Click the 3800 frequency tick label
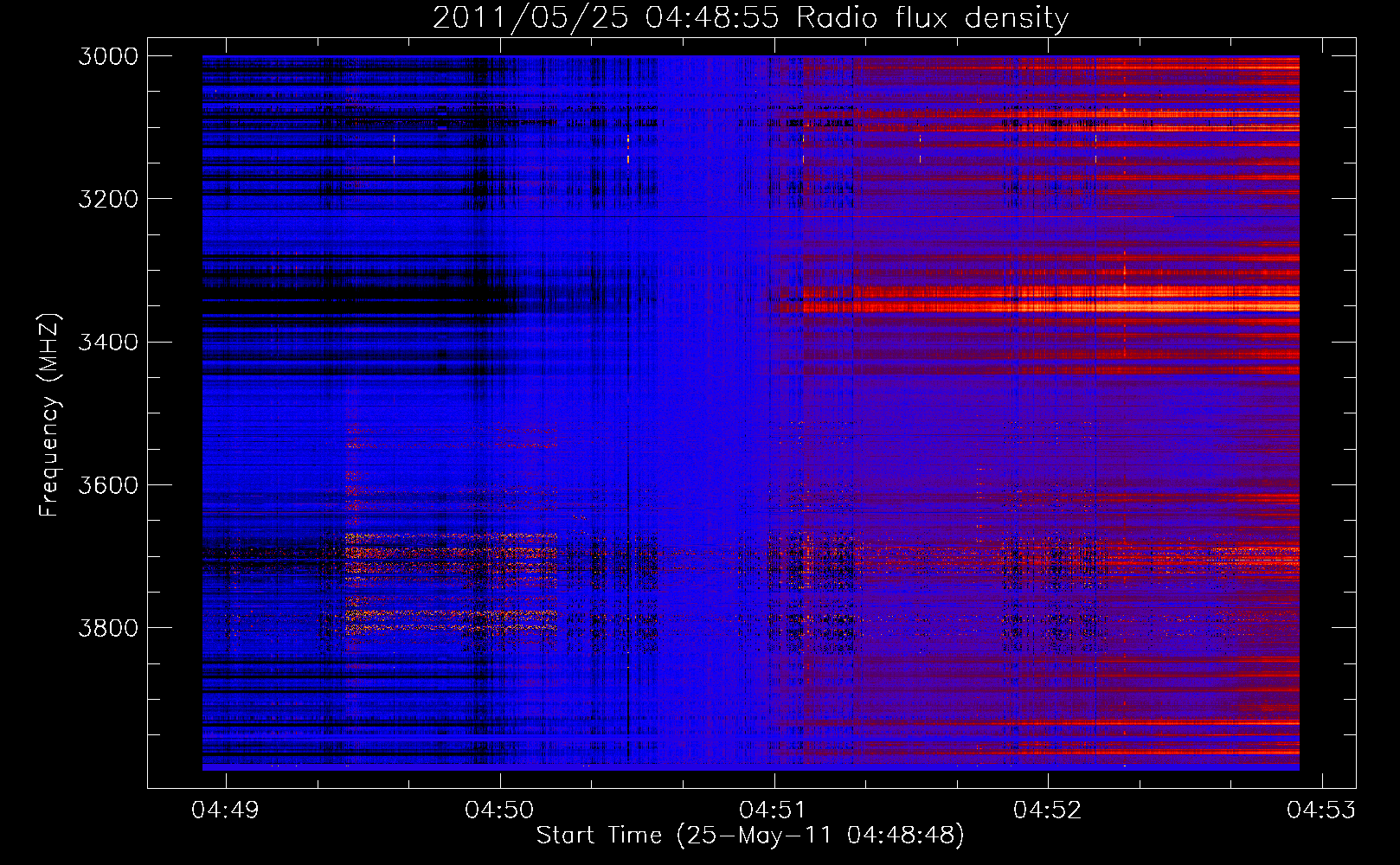This screenshot has height=865, width=1400. pos(108,627)
